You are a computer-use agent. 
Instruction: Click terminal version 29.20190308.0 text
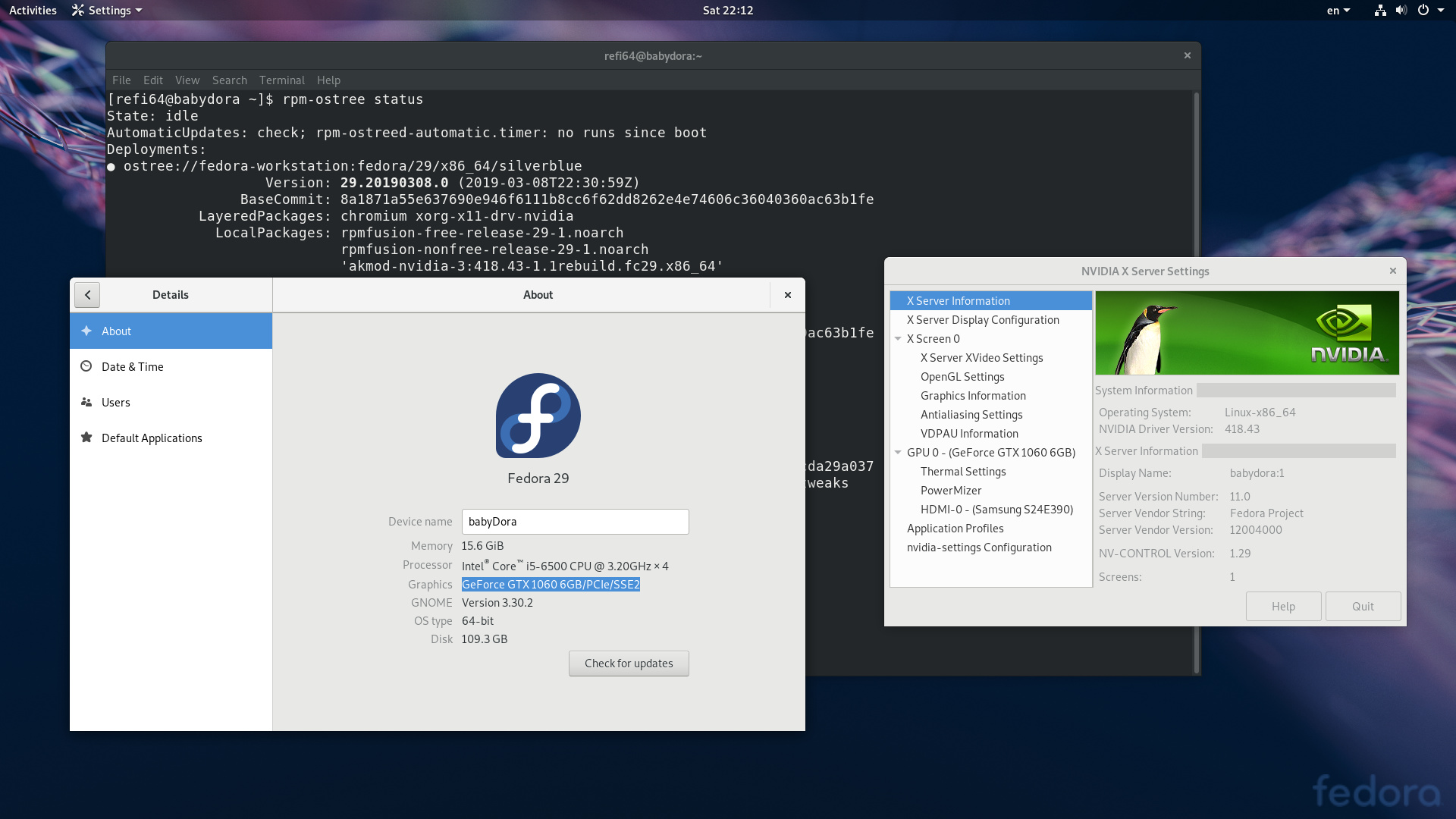394,183
